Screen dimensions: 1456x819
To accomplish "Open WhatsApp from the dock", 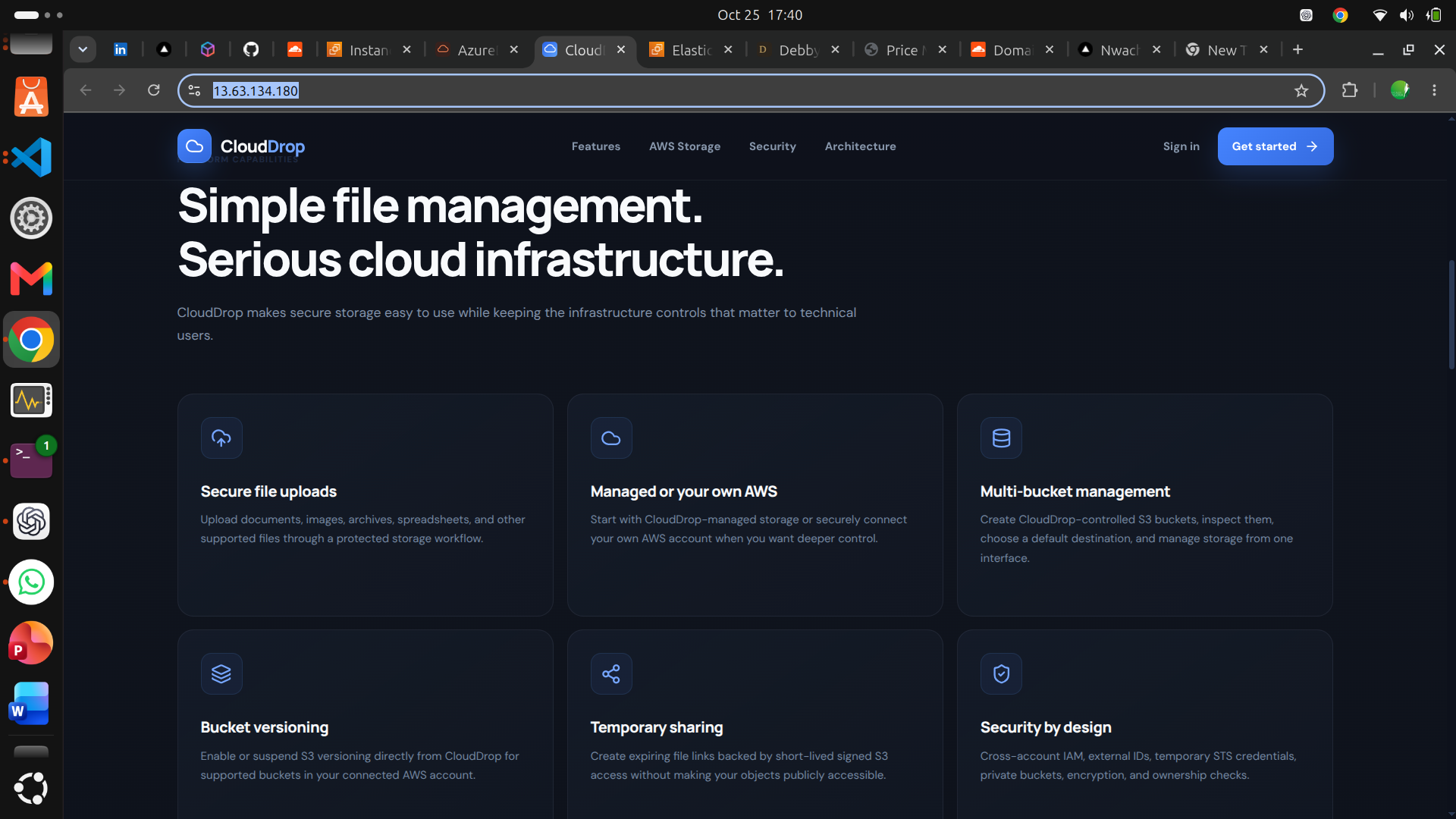I will point(31,582).
